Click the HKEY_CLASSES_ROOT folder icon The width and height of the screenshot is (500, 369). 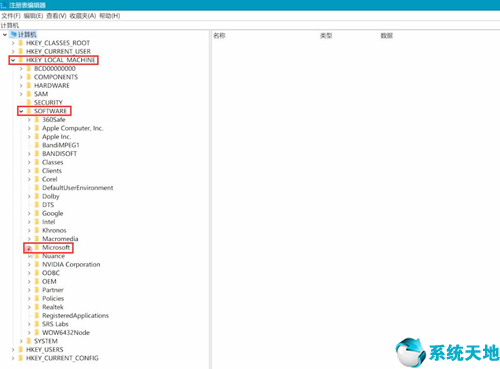point(21,43)
